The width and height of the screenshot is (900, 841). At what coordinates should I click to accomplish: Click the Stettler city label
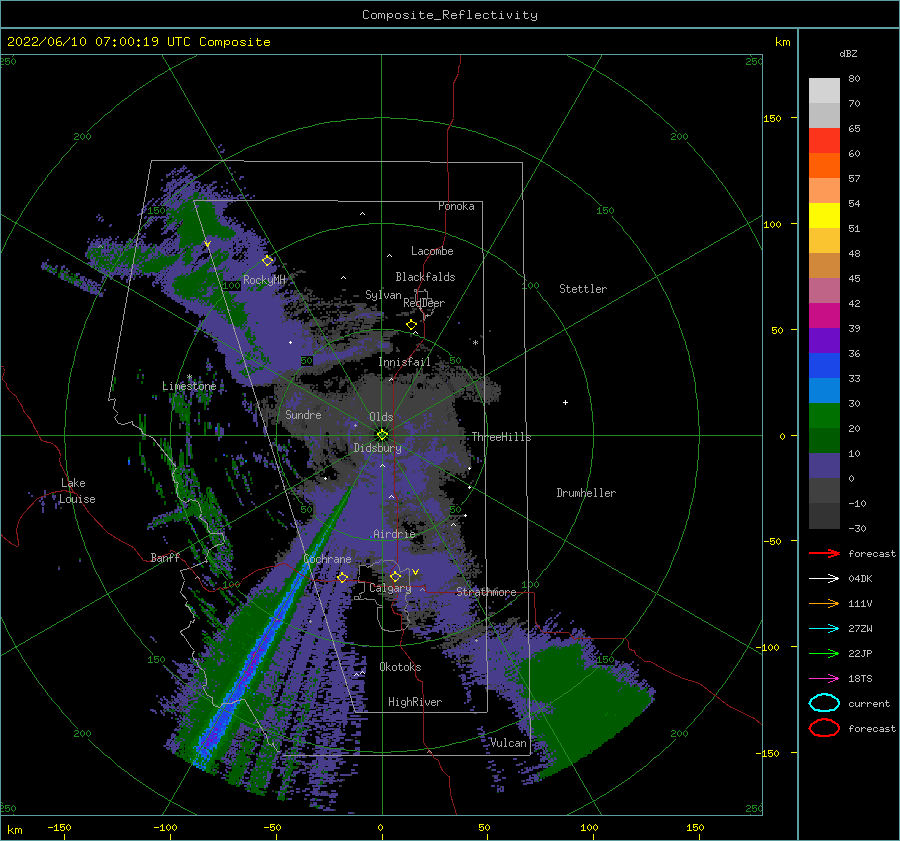pos(583,289)
